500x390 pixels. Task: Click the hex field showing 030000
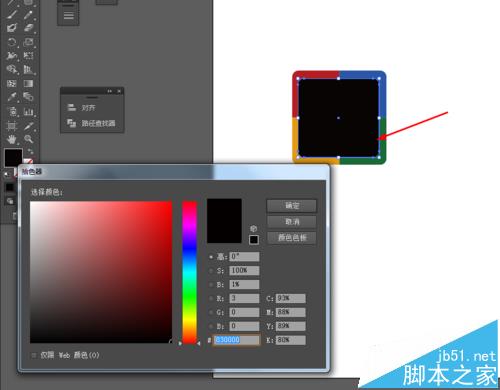pos(237,340)
